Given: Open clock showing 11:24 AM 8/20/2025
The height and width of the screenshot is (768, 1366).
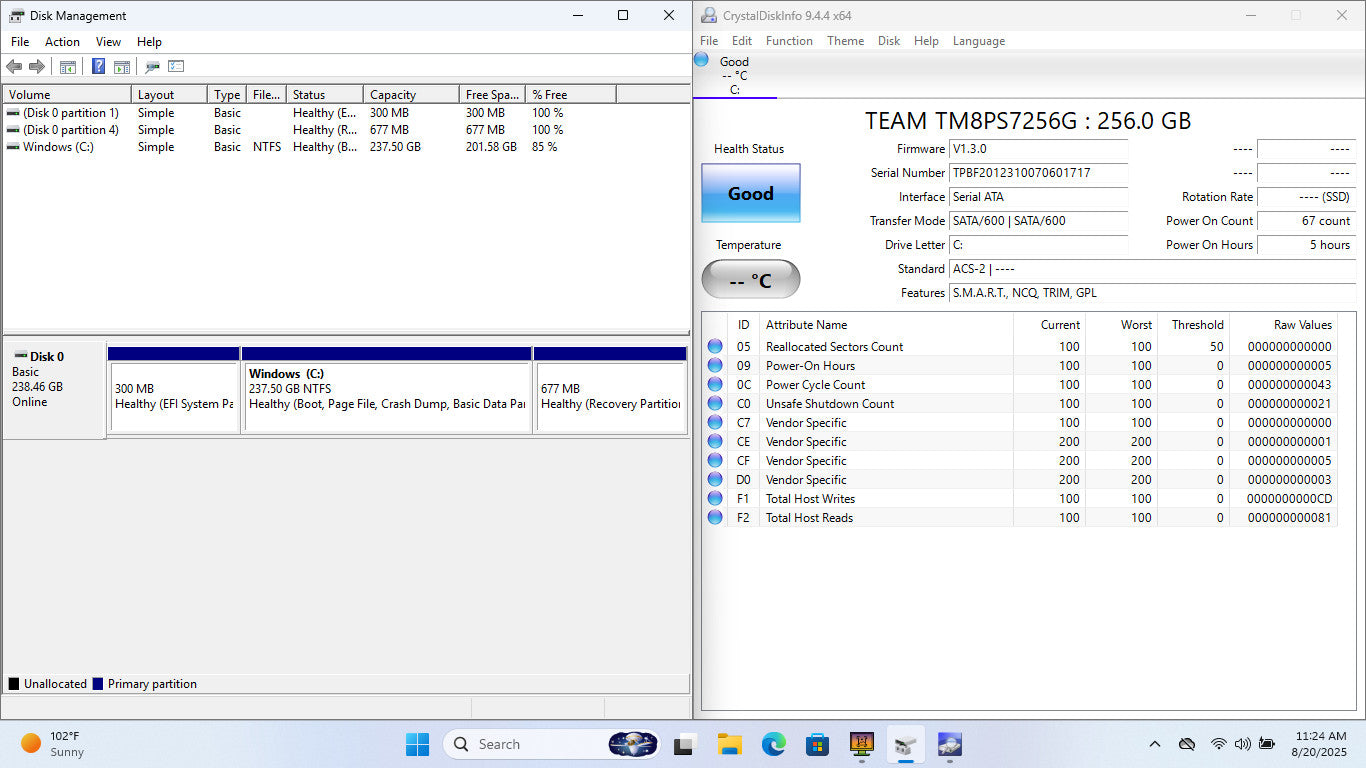Looking at the screenshot, I should pyautogui.click(x=1320, y=744).
